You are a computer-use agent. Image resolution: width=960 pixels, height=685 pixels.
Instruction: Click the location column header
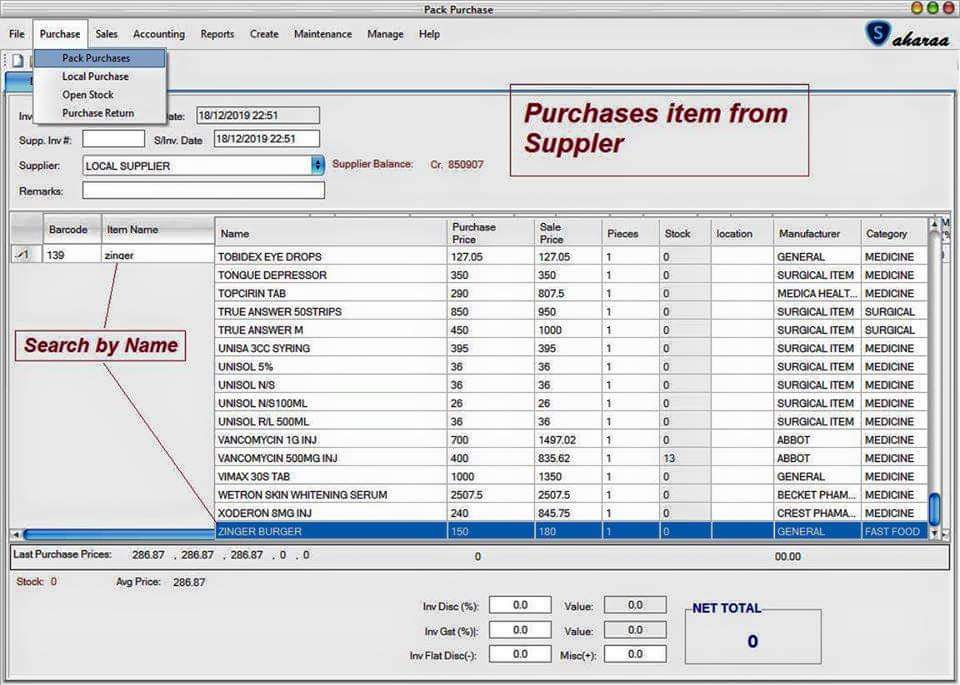point(742,233)
